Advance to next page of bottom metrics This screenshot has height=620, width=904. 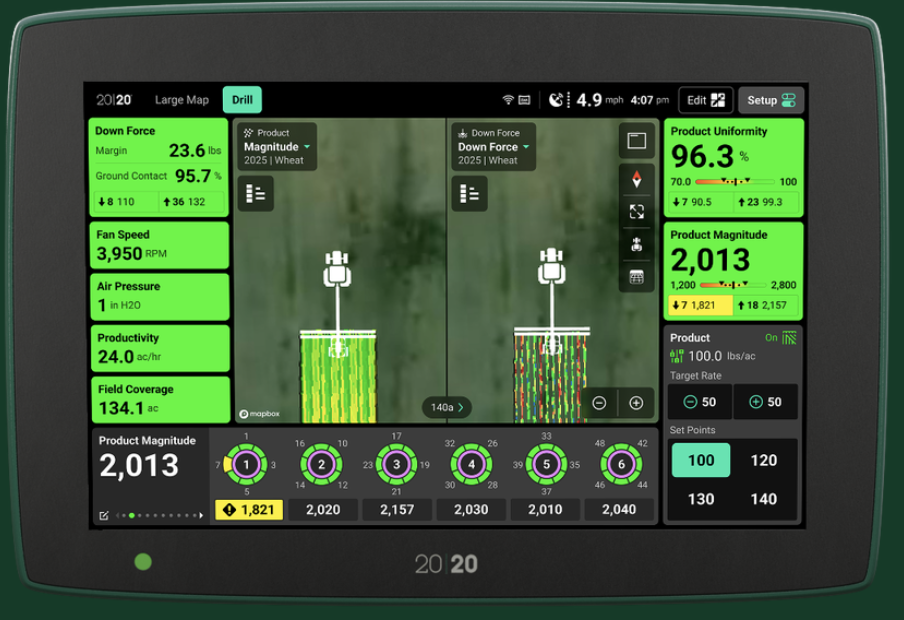[201, 516]
